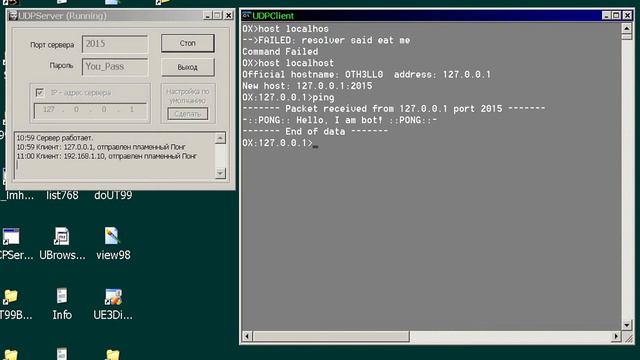Click the doUT99 desktop icon label
Viewport: 640px width, 360px height.
point(113,196)
